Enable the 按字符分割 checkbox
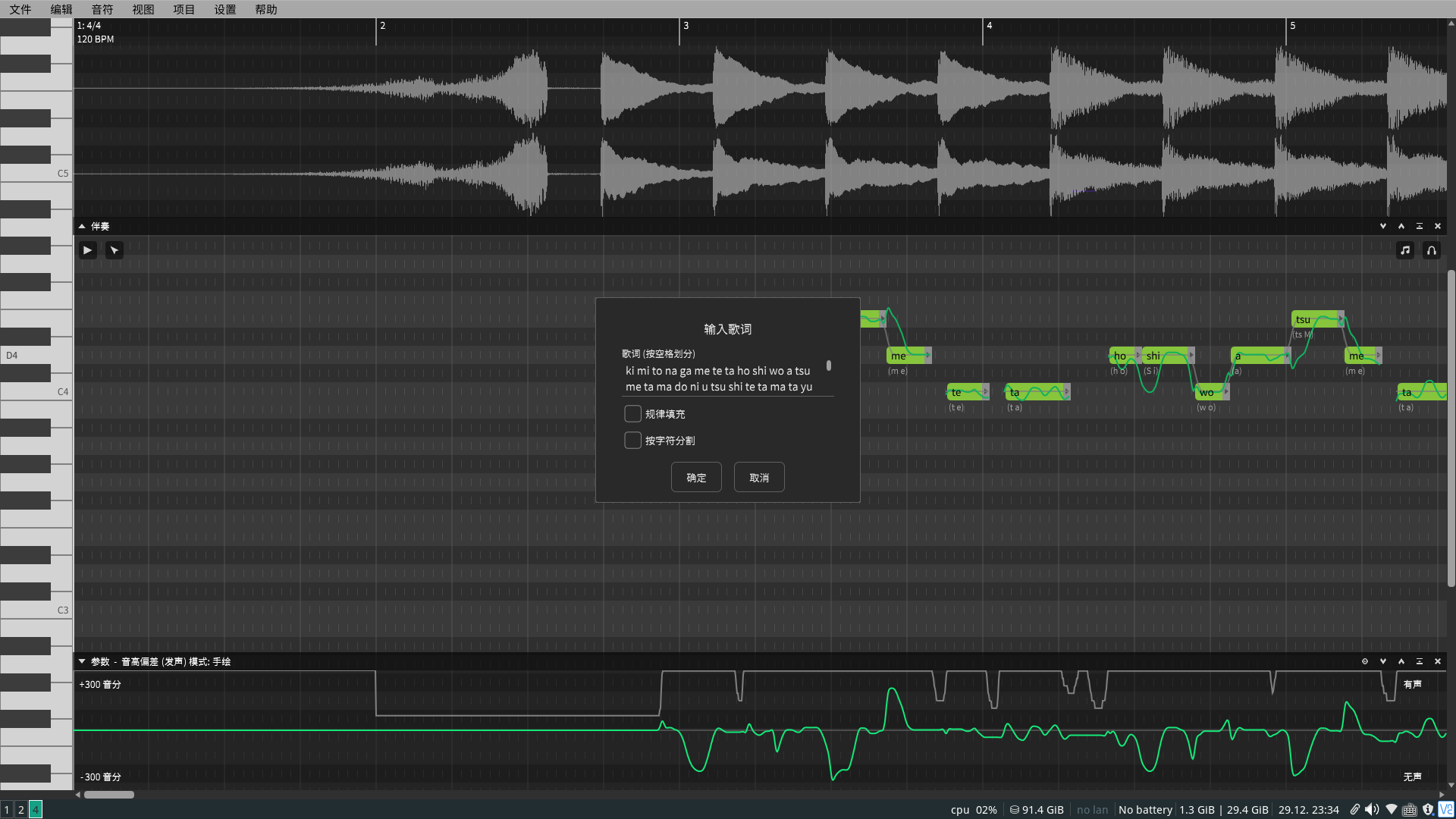Viewport: 1456px width, 819px height. (x=632, y=440)
